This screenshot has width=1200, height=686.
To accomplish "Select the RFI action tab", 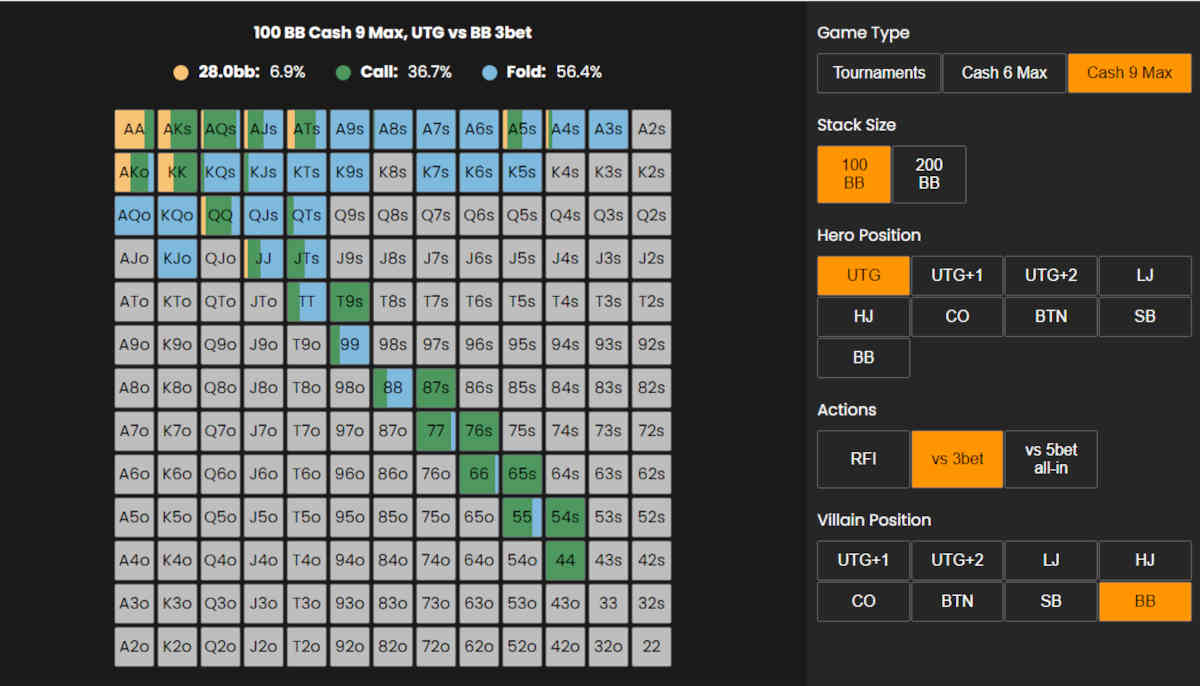I will [863, 459].
